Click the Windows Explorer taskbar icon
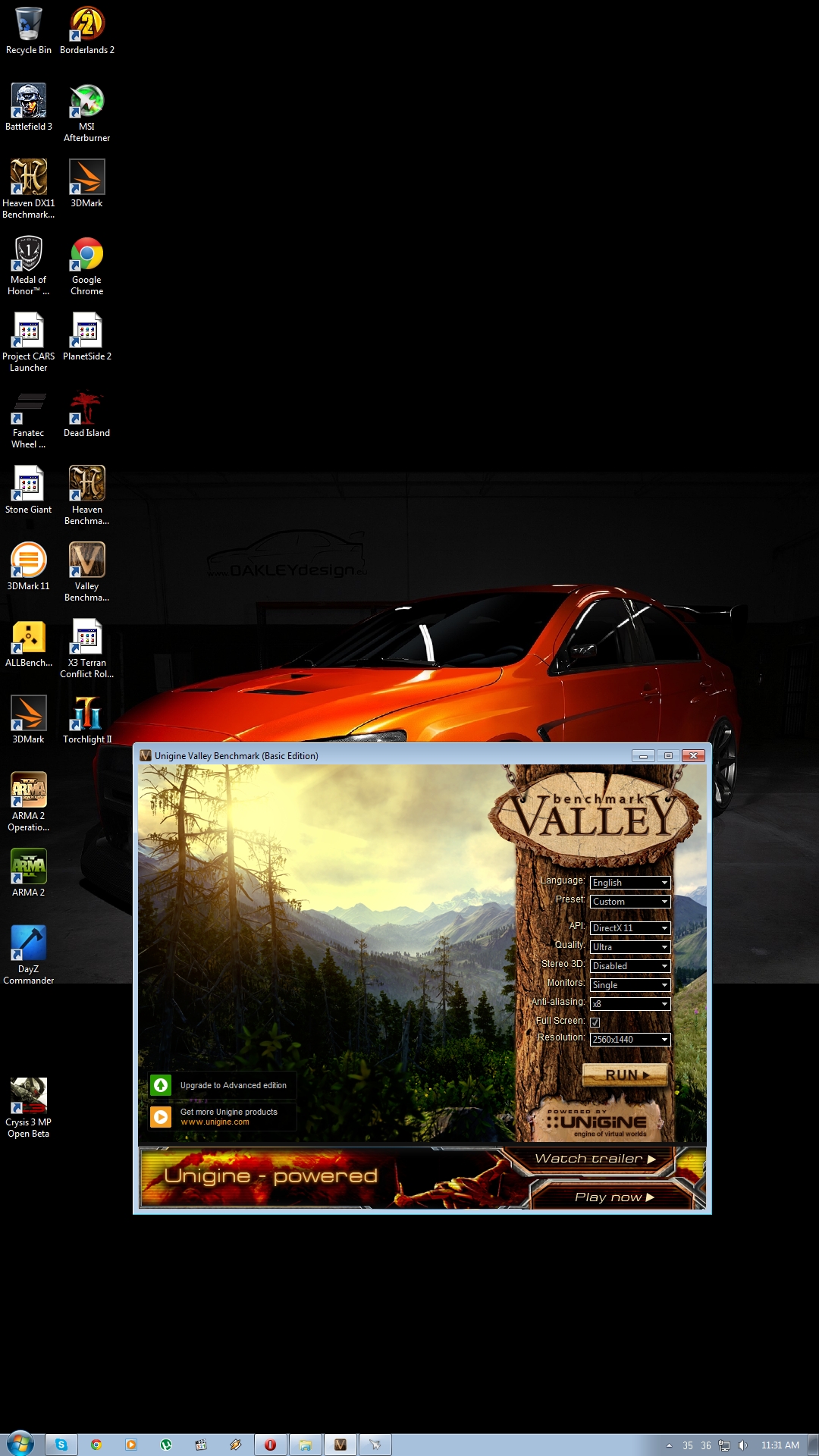Viewport: 819px width, 1456px height. pos(305,1445)
